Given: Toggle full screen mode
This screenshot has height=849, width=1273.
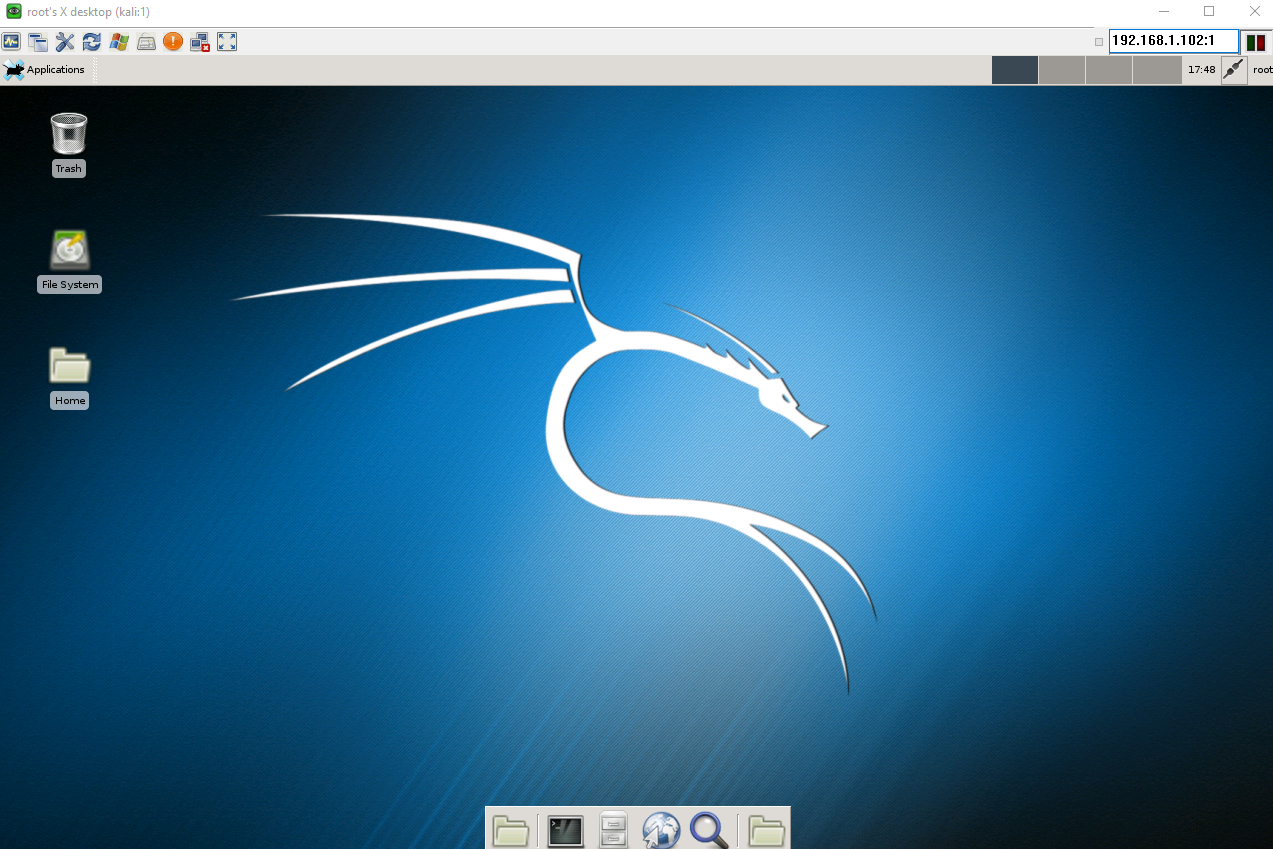Looking at the screenshot, I should coord(227,42).
